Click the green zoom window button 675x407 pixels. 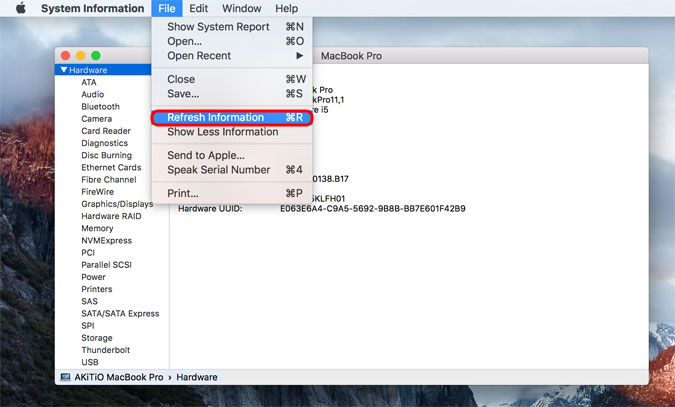click(96, 55)
